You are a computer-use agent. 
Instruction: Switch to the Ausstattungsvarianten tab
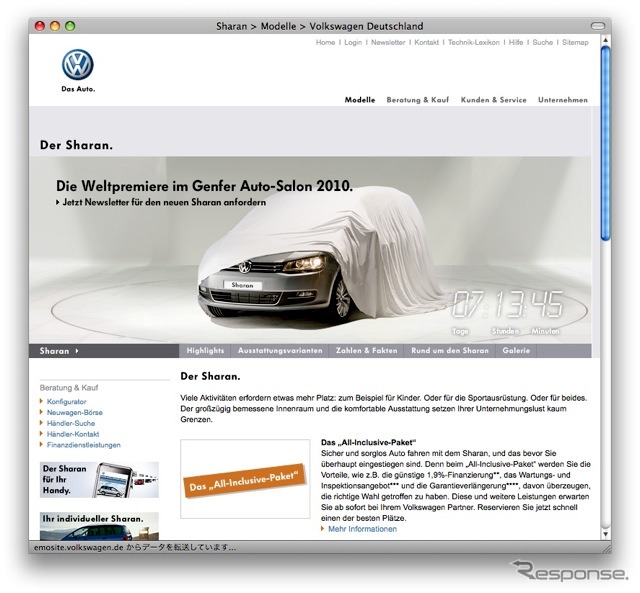(x=280, y=351)
